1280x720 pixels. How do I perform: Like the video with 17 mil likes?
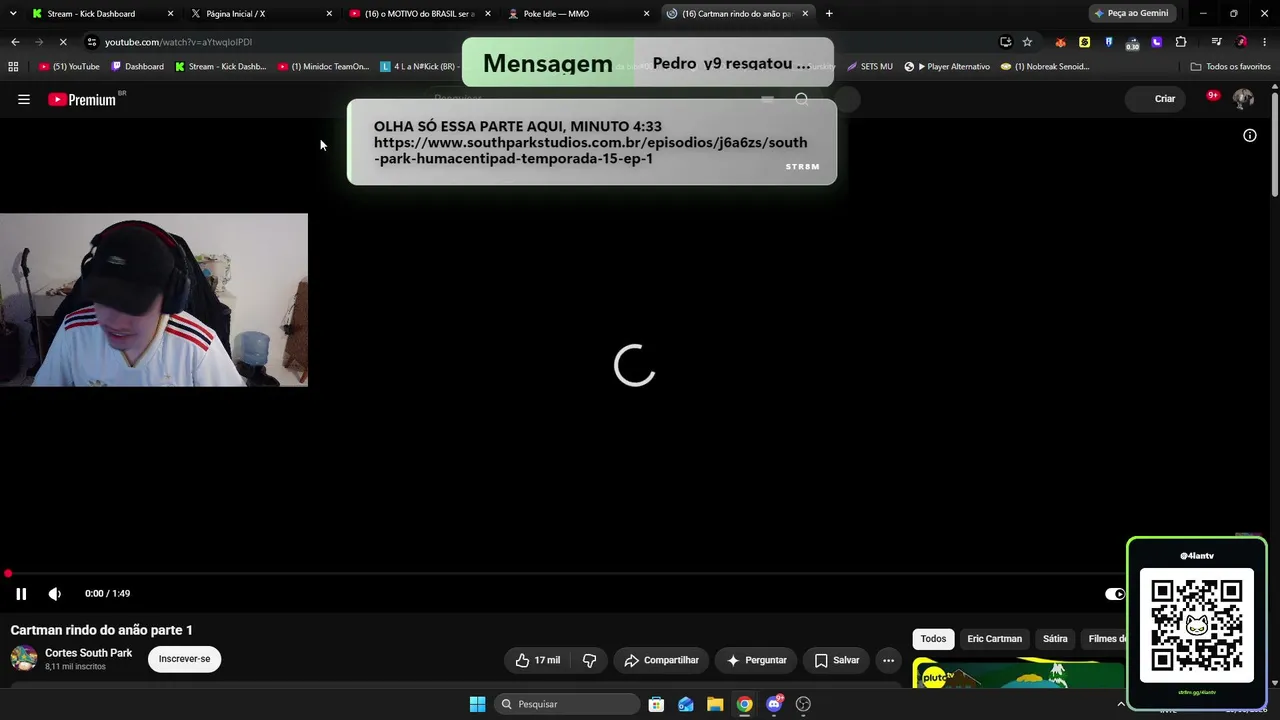537,660
